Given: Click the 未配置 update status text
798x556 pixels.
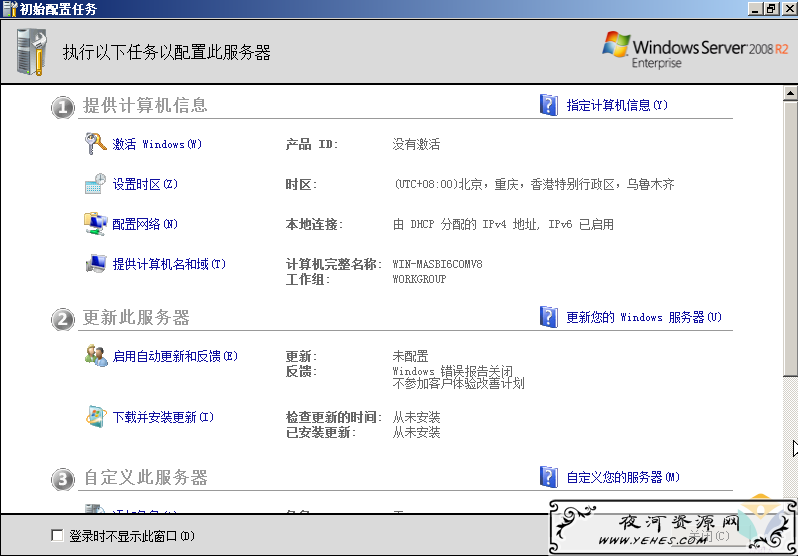Looking at the screenshot, I should tap(410, 356).
